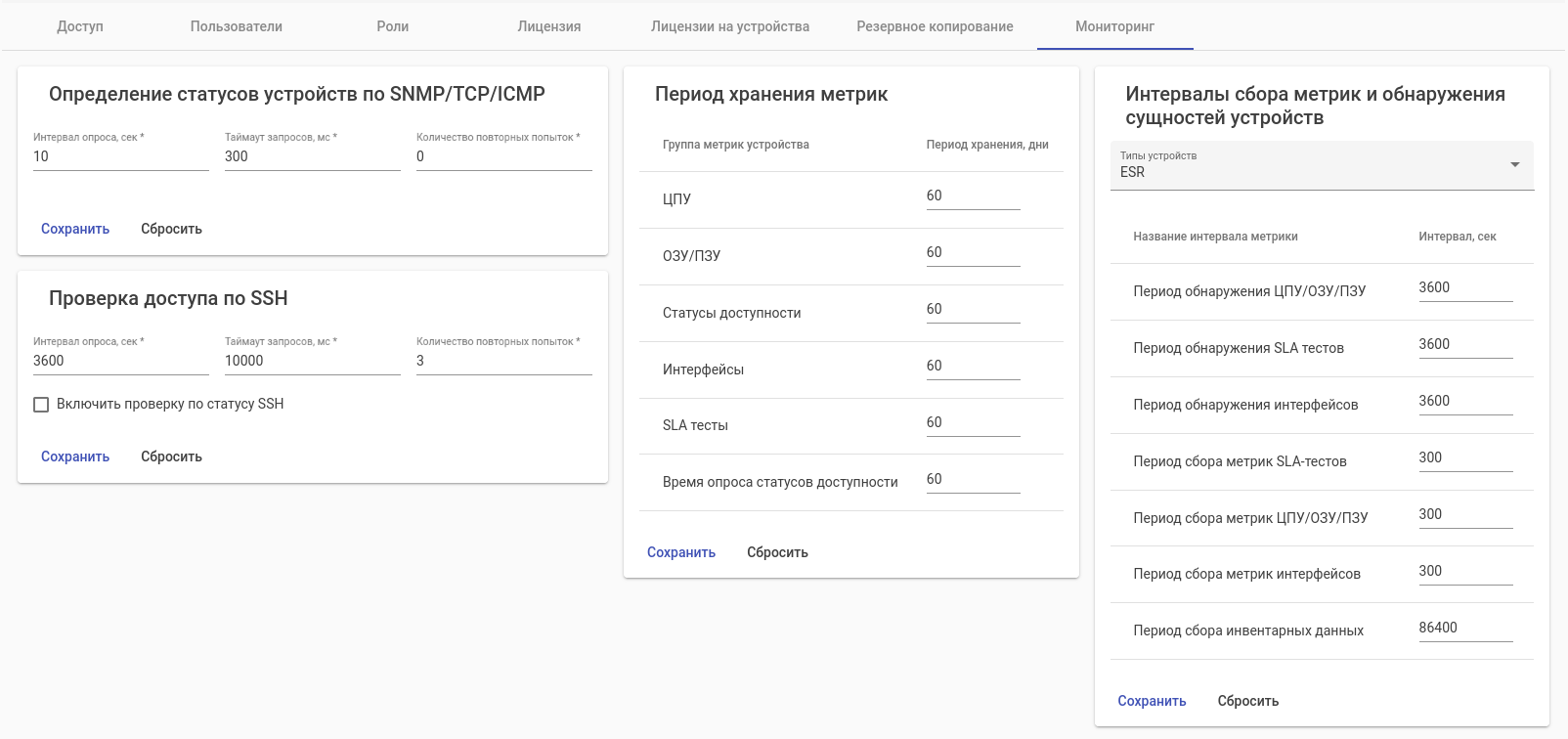Edit the SSH request timeout field
The image size is (1568, 739).
[x=312, y=361]
